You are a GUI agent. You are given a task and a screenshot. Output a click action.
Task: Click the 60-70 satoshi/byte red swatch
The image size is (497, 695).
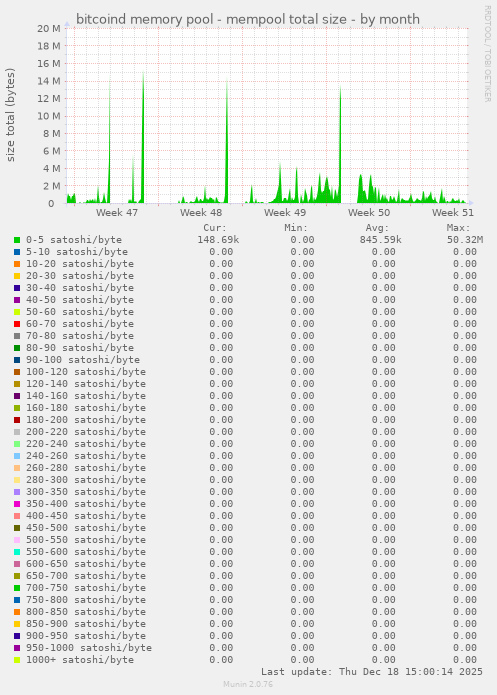pyautogui.click(x=17, y=324)
